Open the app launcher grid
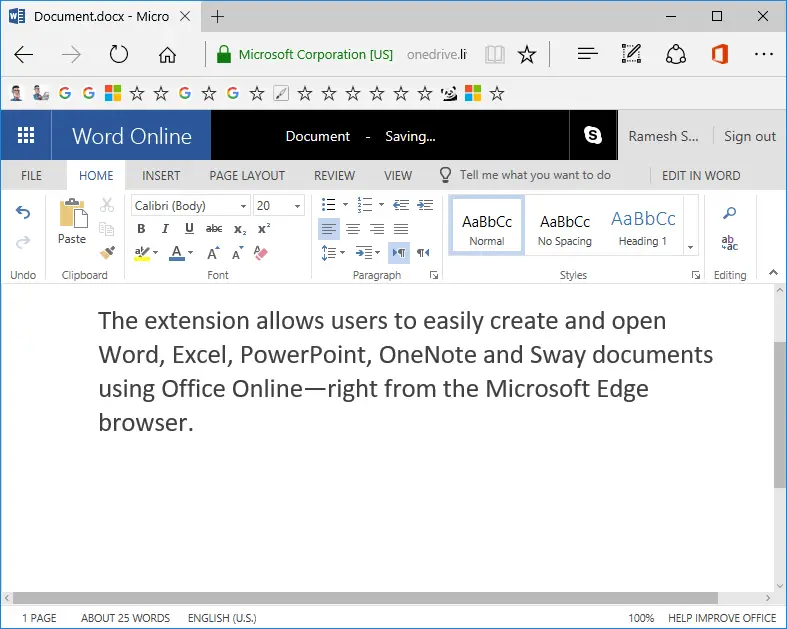The height and width of the screenshot is (629, 787). click(26, 135)
